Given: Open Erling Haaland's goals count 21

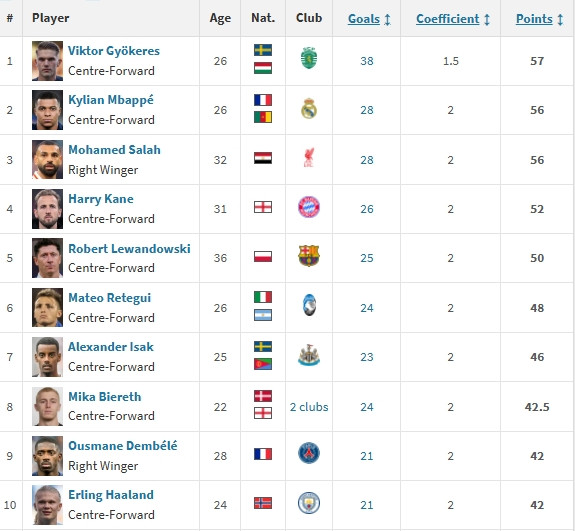Looking at the screenshot, I should (367, 505).
